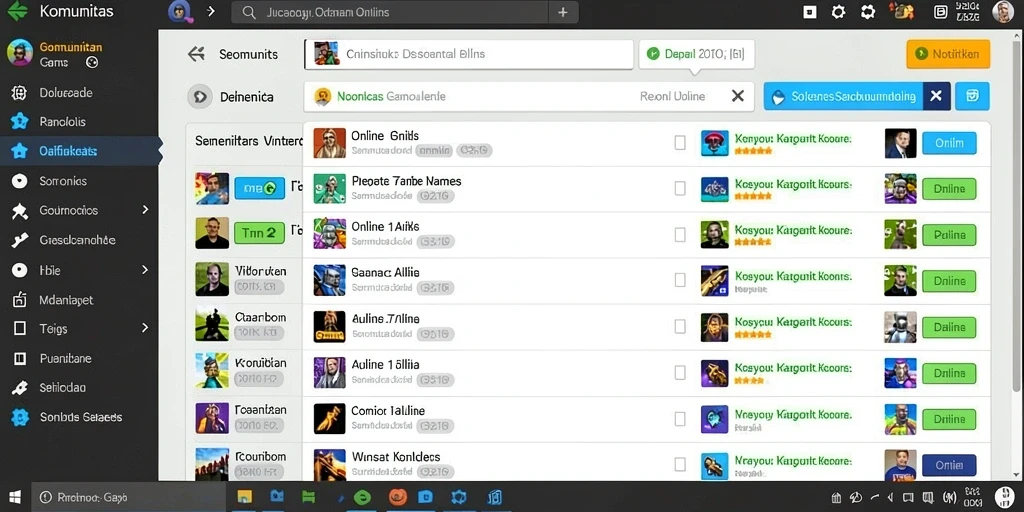
Task: Click blue Onlim button in first row
Action: (949, 143)
